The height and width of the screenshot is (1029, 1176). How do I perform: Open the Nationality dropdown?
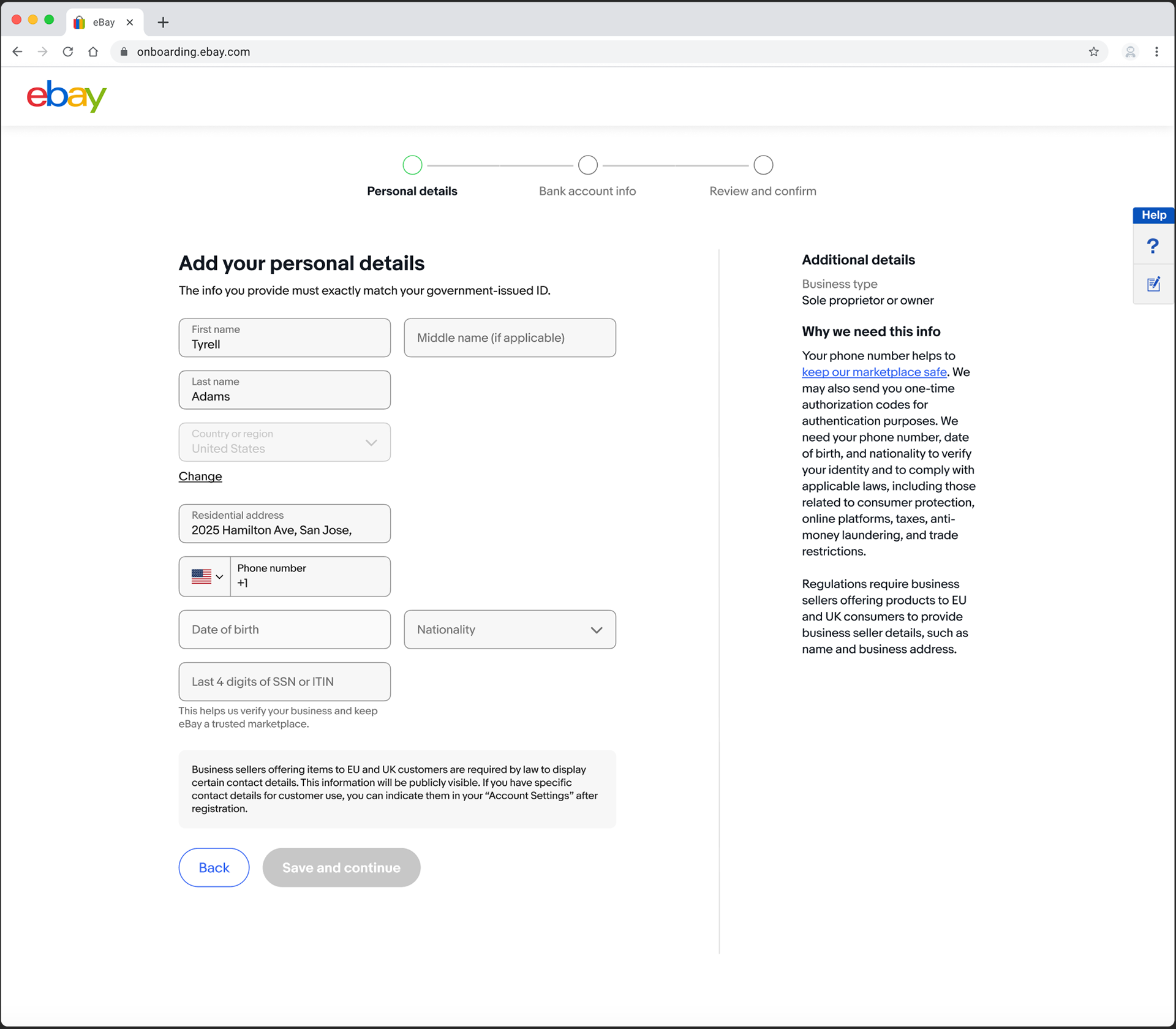point(510,630)
